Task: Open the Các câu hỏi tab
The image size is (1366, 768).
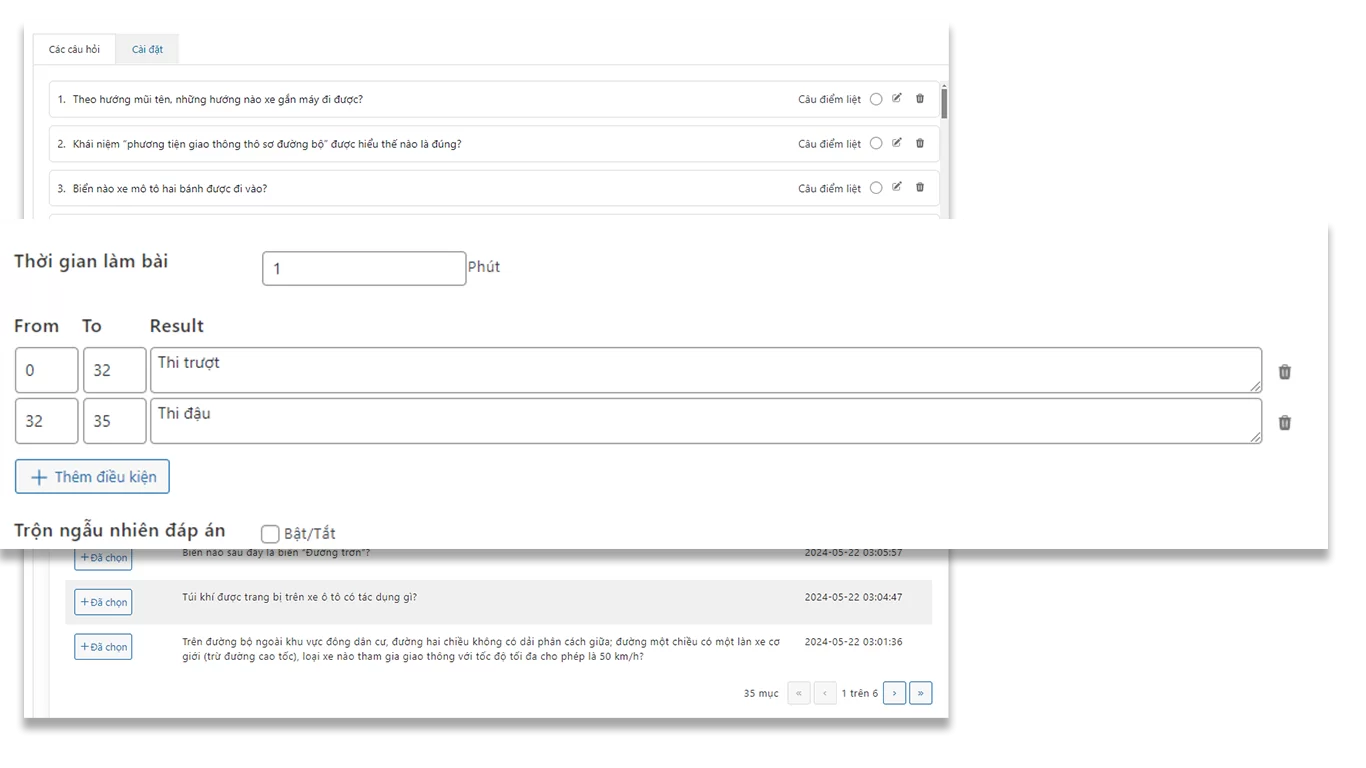Action: click(74, 50)
